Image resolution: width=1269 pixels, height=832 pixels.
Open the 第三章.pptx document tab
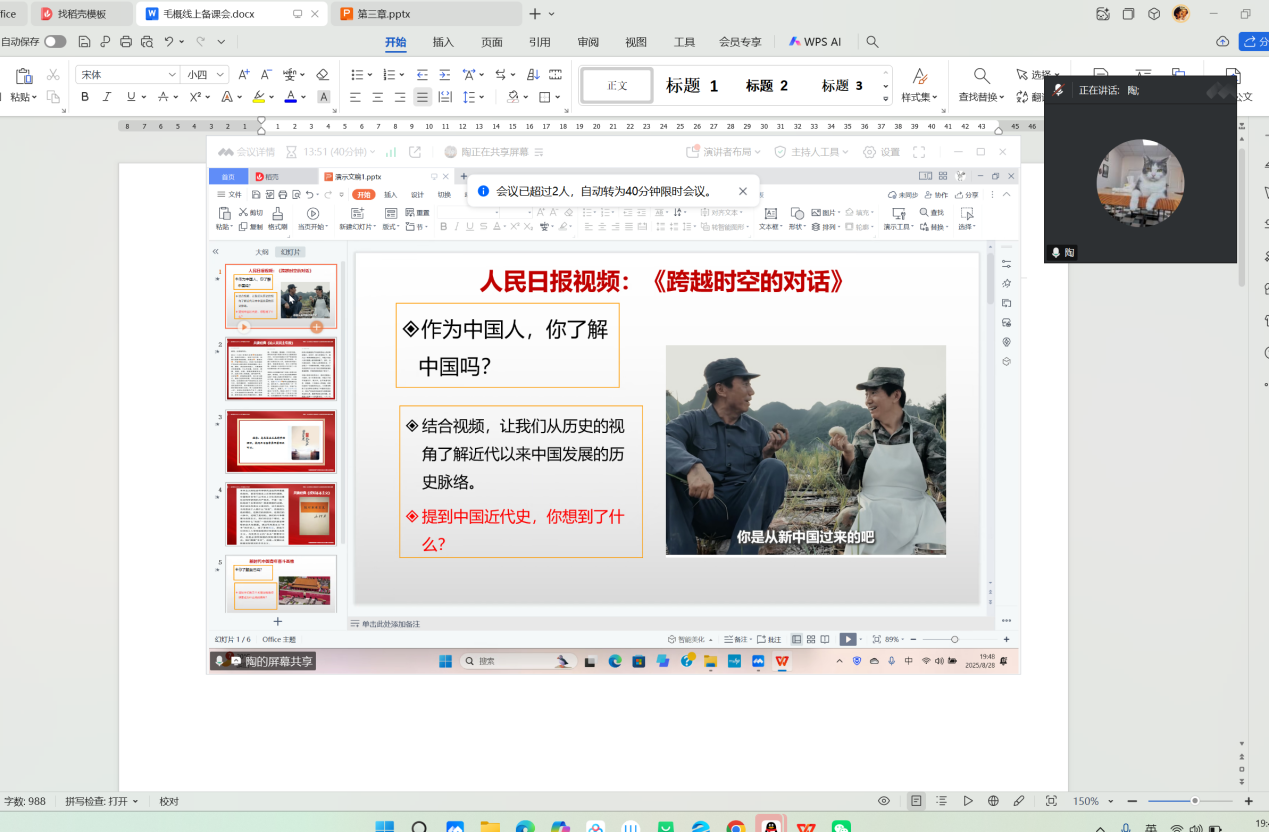point(384,14)
